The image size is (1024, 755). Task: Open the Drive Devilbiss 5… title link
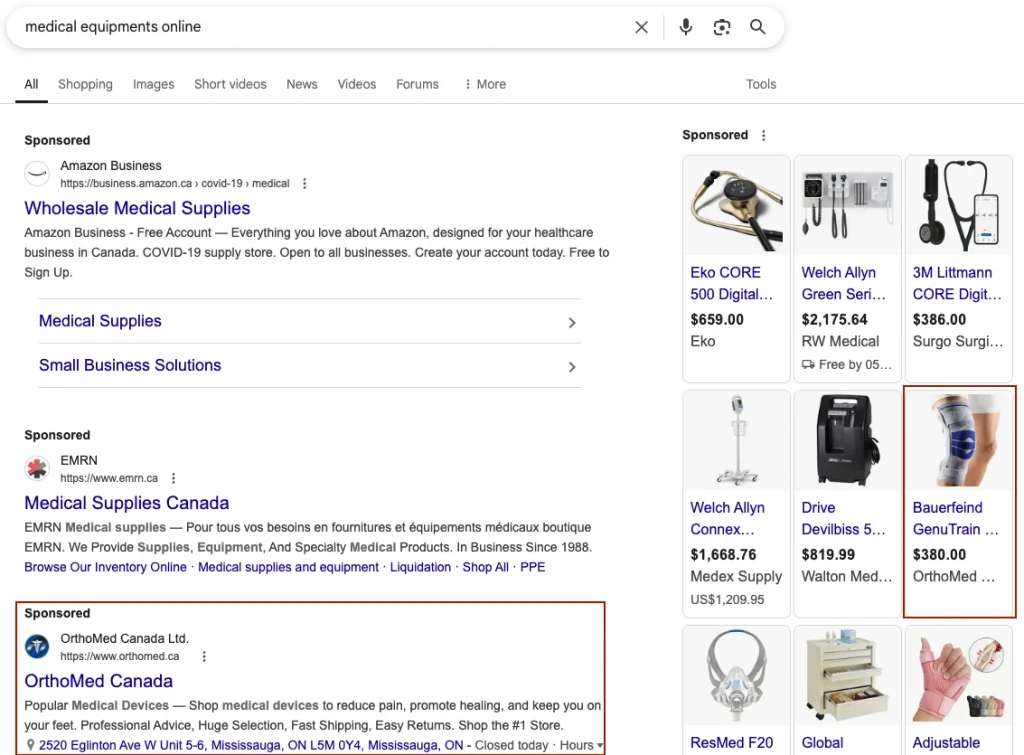point(844,519)
